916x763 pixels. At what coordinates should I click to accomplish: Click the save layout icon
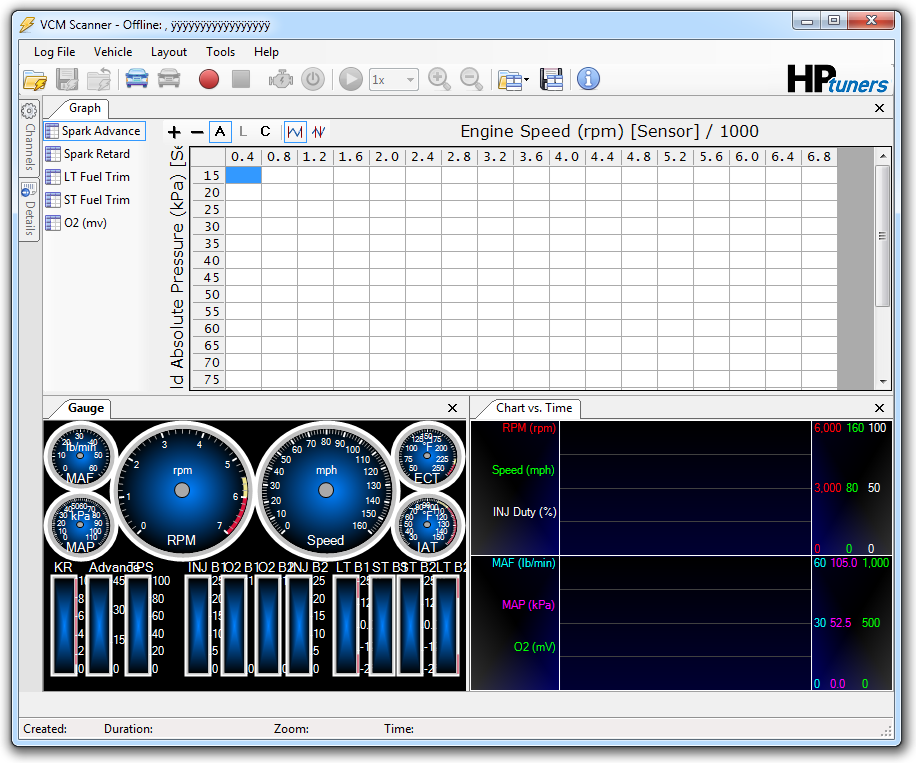pyautogui.click(x=551, y=79)
